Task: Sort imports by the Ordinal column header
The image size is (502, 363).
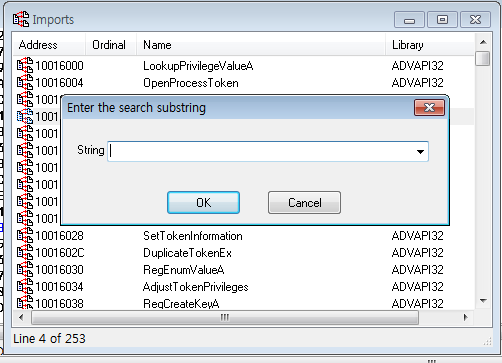Action: click(111, 45)
